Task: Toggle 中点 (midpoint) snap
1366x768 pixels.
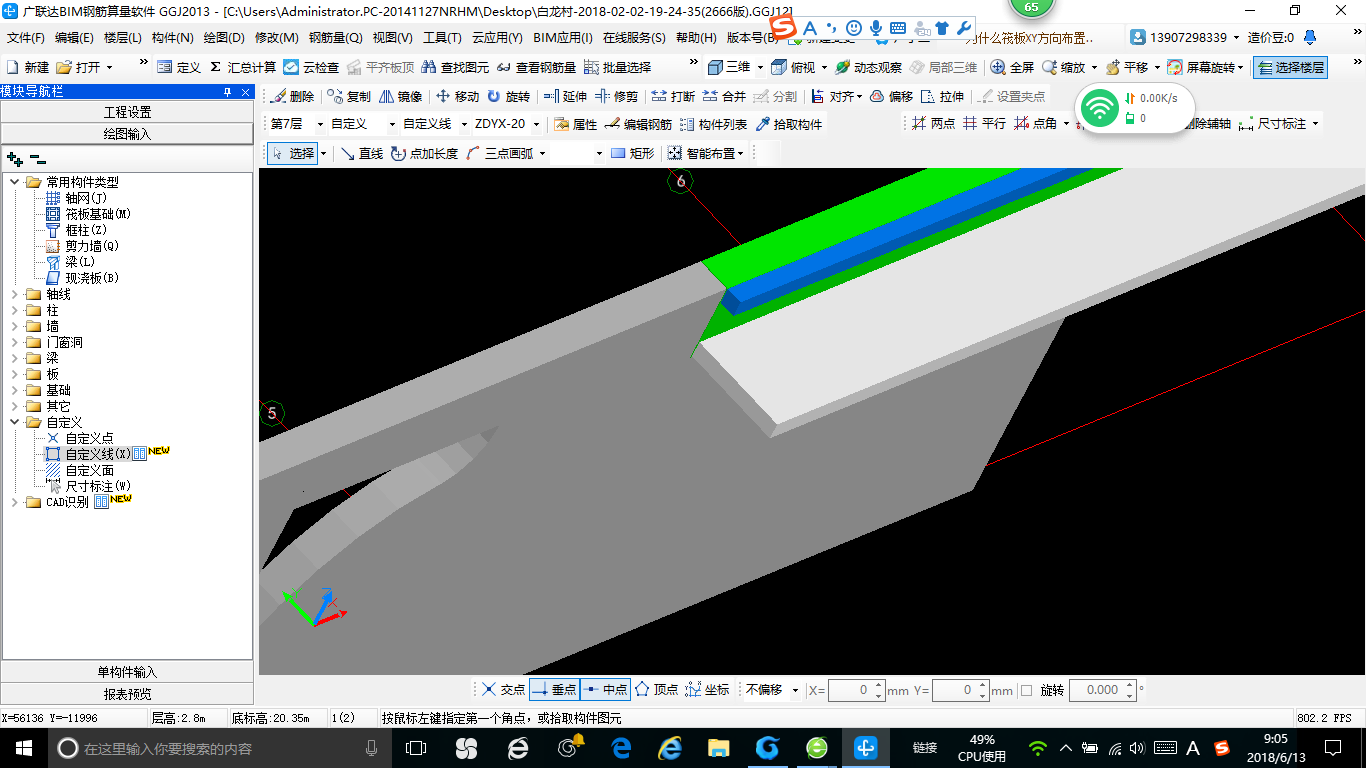Action: point(605,690)
